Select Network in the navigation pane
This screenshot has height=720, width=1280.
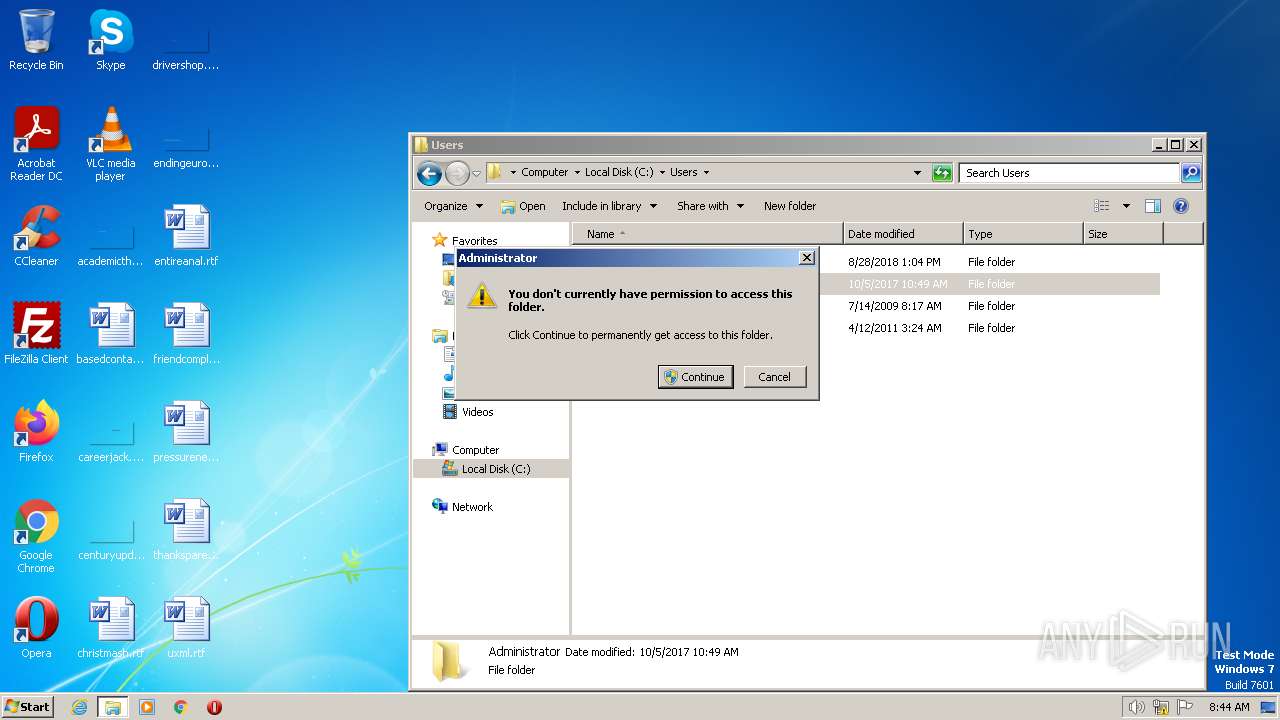pos(472,507)
